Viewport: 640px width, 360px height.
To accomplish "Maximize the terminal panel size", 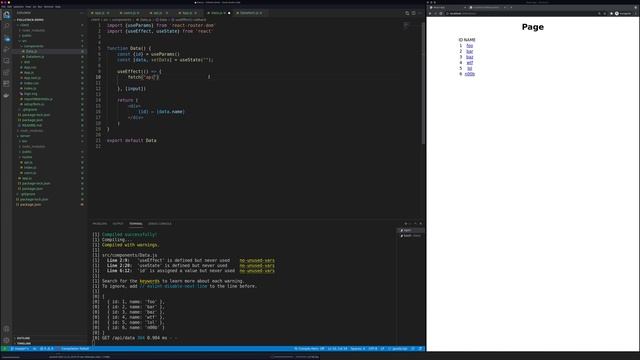I will (x=416, y=224).
